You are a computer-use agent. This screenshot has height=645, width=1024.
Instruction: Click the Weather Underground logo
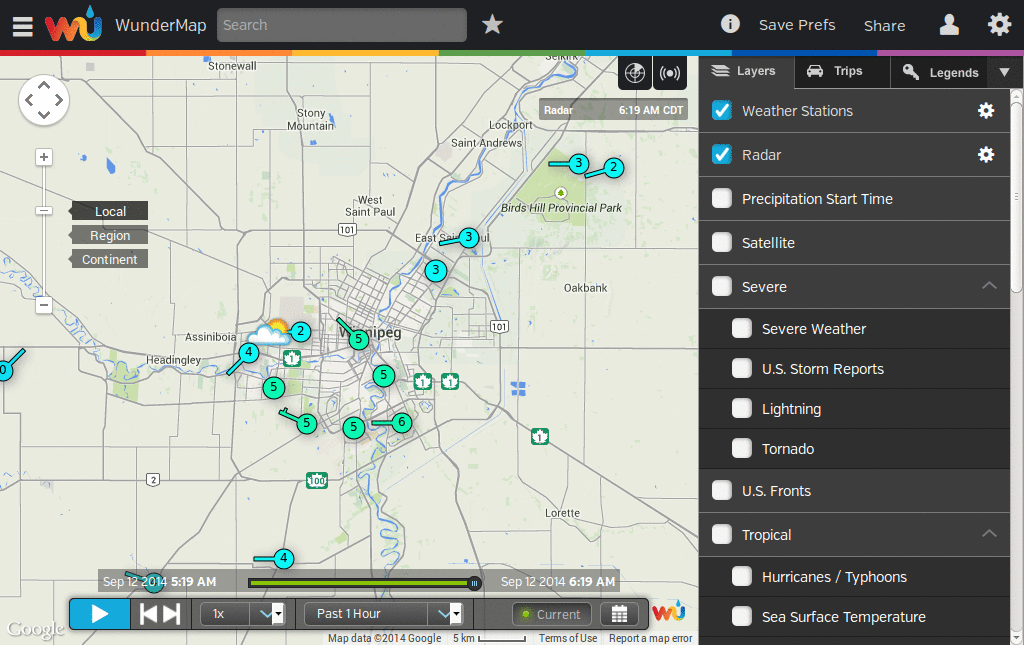point(73,25)
